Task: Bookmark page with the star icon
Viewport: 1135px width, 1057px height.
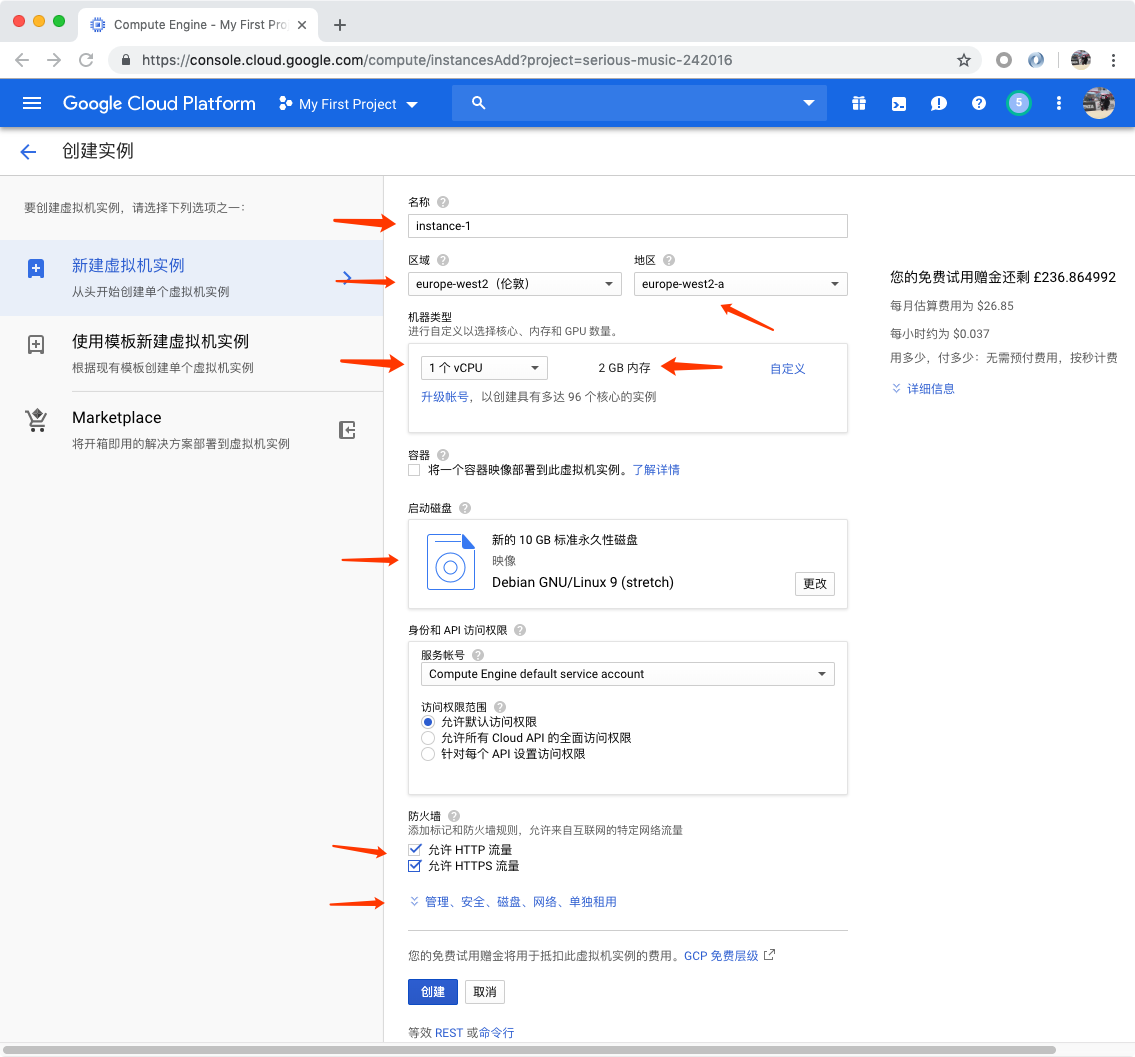Action: tap(963, 60)
